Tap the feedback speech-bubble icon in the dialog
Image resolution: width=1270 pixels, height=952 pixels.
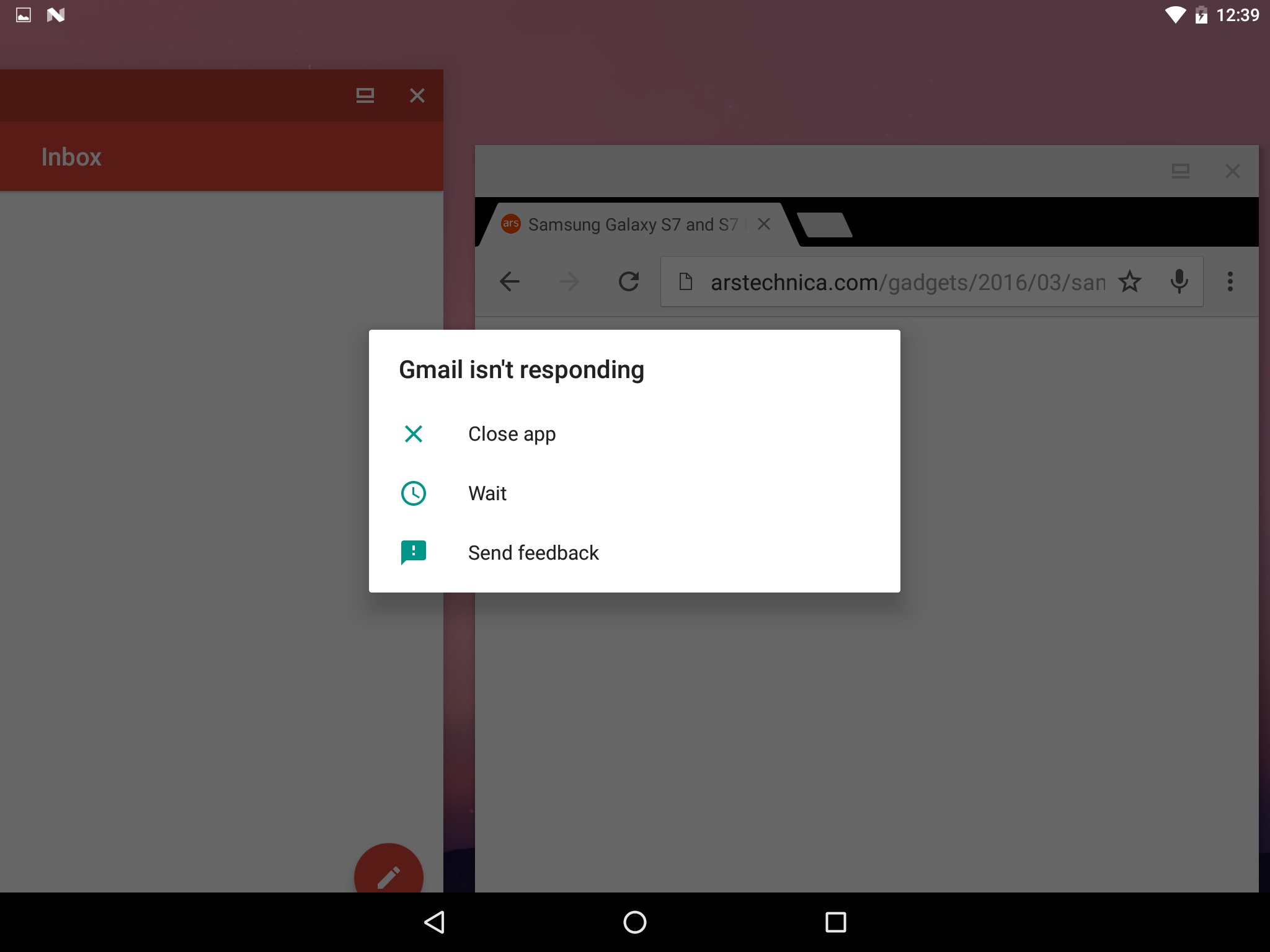(414, 552)
